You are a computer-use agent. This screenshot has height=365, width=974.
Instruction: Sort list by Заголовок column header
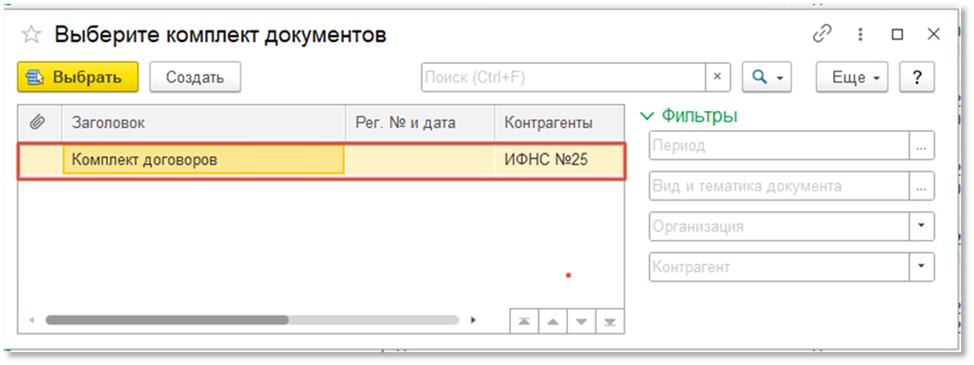coord(203,123)
